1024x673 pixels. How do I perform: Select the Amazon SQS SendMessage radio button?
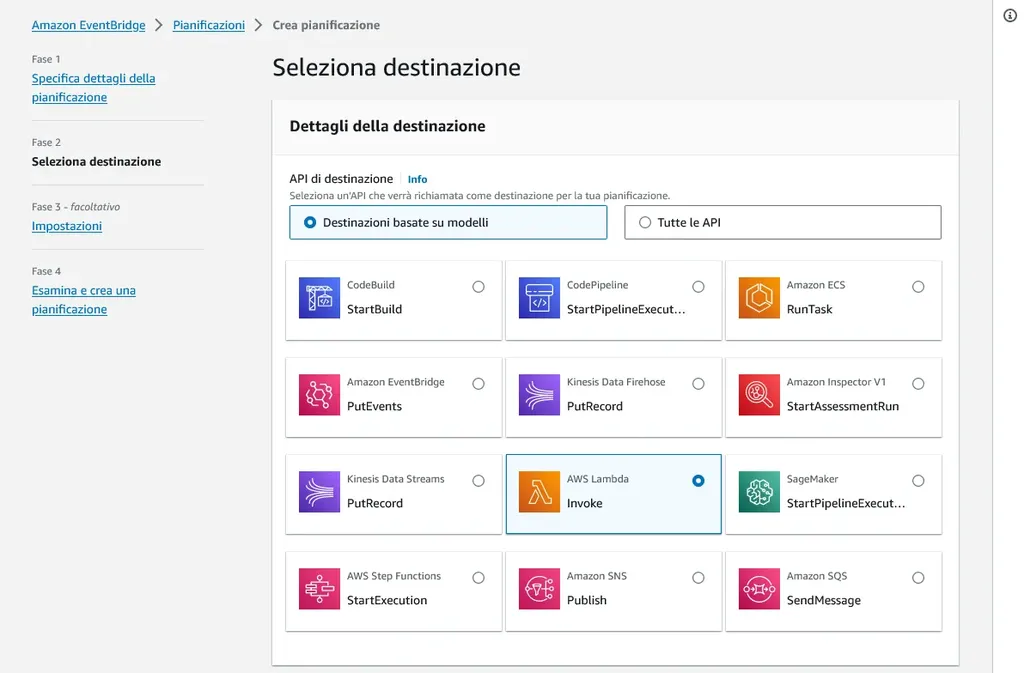coord(918,578)
